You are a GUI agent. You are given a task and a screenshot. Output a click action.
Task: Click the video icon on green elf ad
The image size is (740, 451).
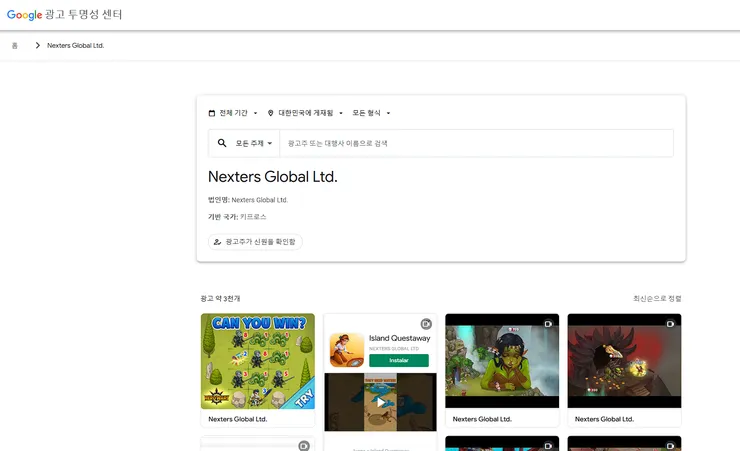click(x=548, y=324)
